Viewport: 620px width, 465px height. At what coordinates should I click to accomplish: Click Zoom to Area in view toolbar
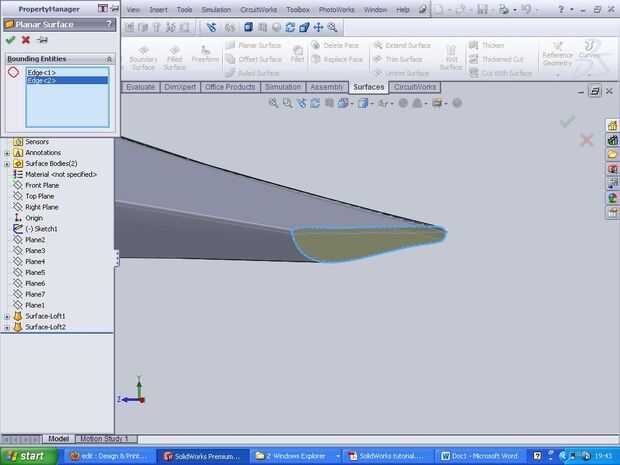click(x=287, y=103)
